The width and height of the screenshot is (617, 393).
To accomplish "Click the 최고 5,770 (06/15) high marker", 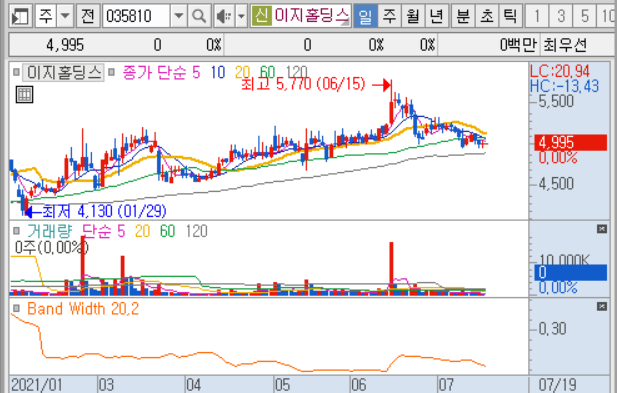I will 303,84.
